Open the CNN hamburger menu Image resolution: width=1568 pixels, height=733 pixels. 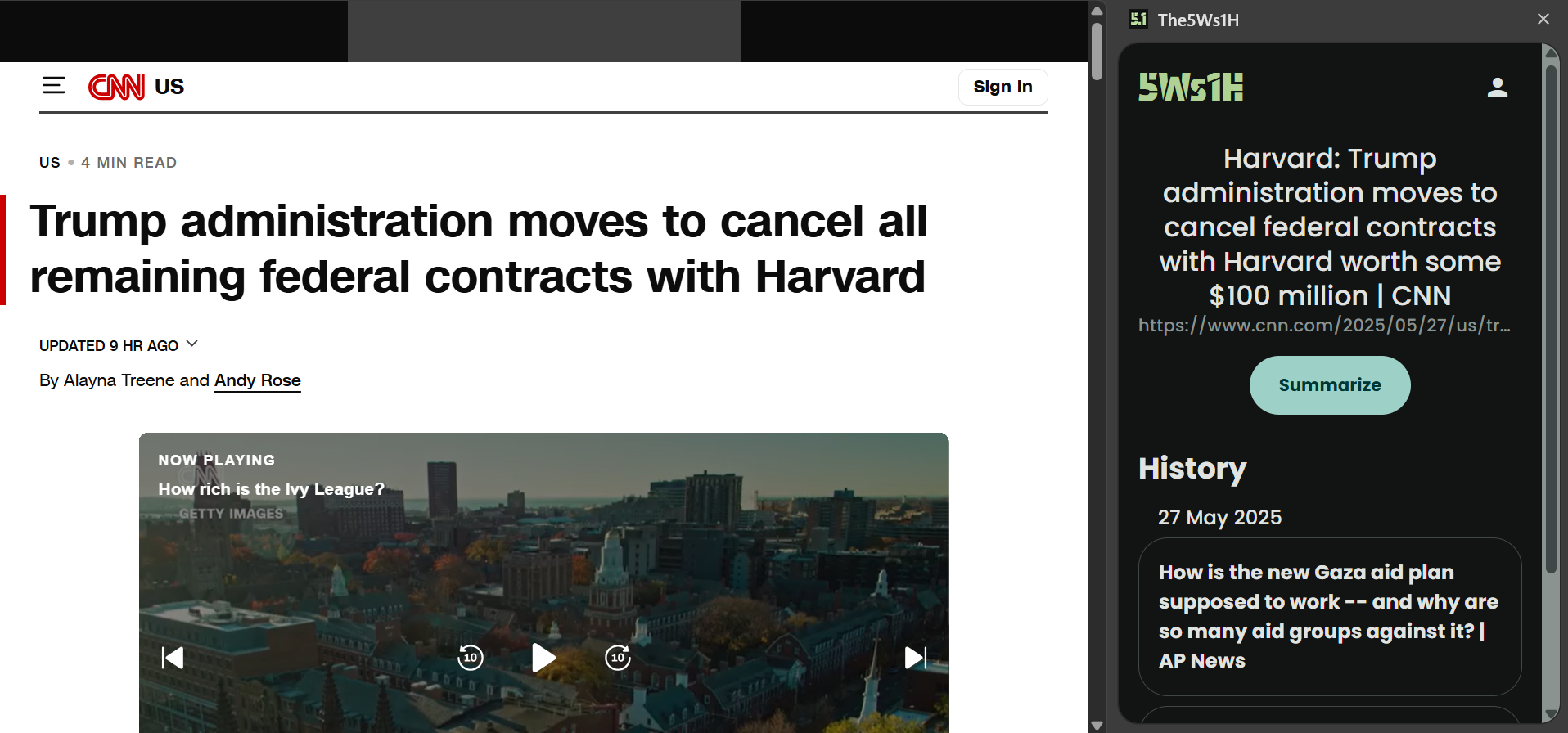click(54, 85)
